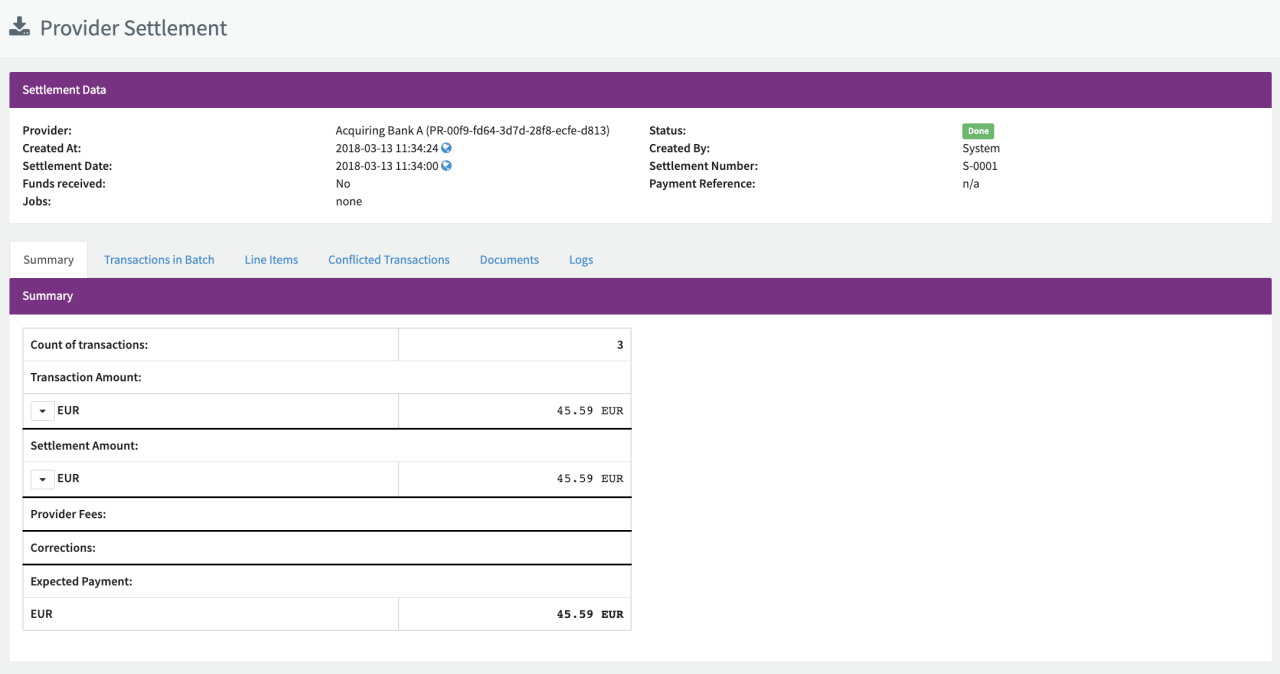Click the Expected Payment 45.59 EUR total
1280x674 pixels.
[589, 614]
